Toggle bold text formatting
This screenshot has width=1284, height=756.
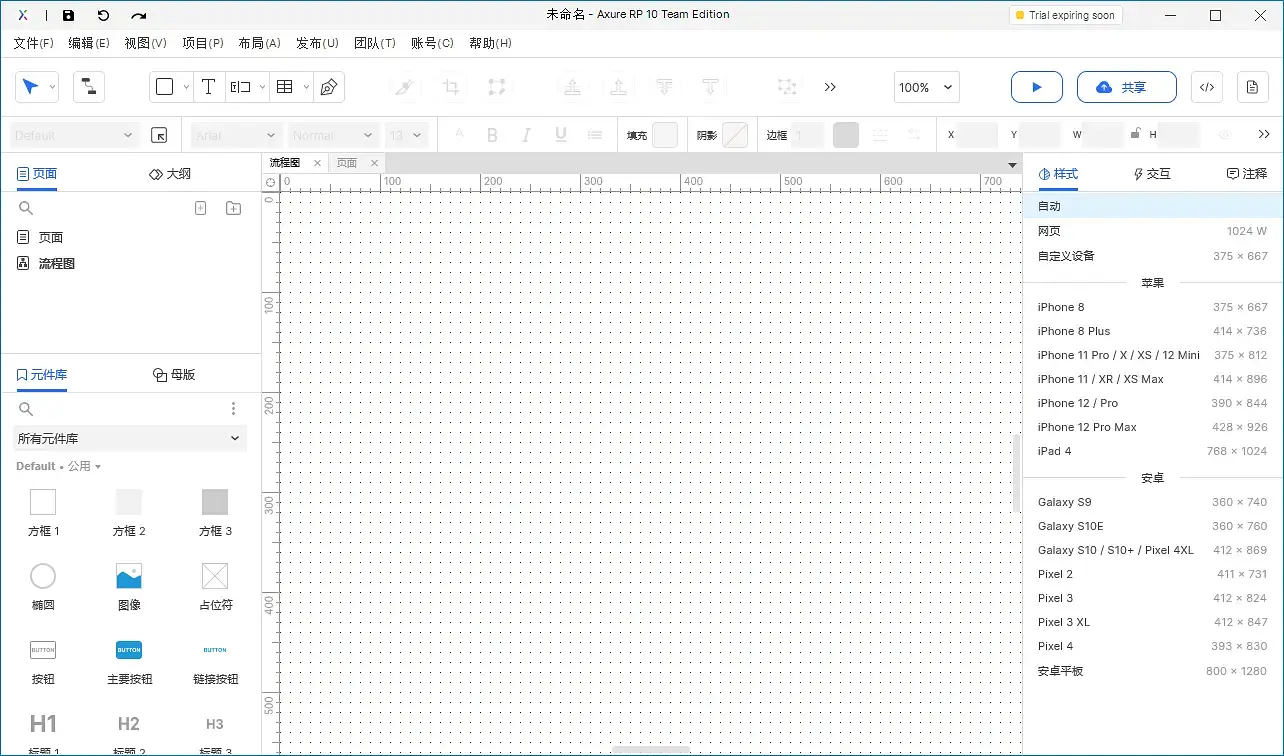pyautogui.click(x=491, y=134)
